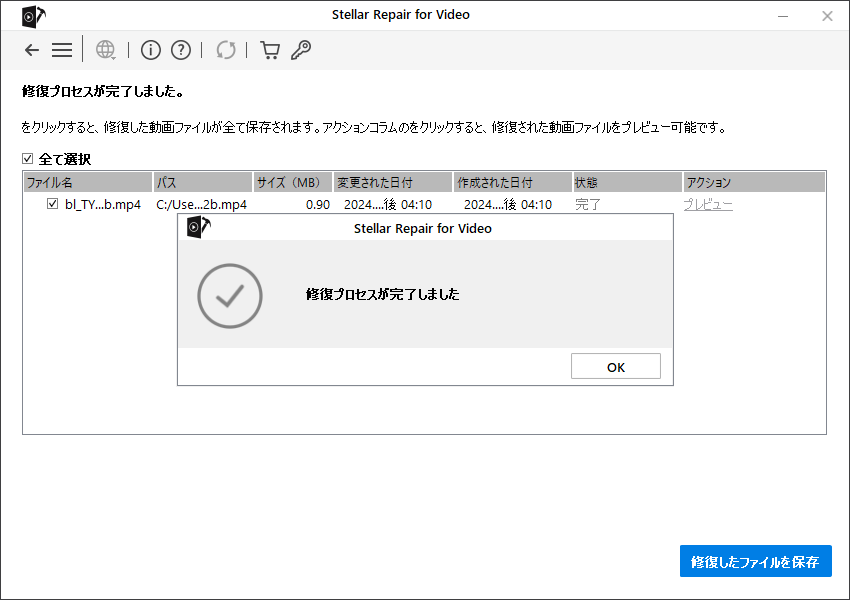
Task: Click the サイズ (MB) column header
Action: [x=293, y=182]
